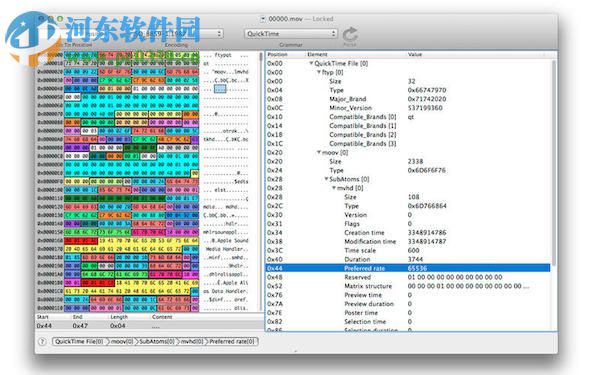Viewport: 600px width, 375px height.
Task: Click the Value column header
Action: coord(415,55)
